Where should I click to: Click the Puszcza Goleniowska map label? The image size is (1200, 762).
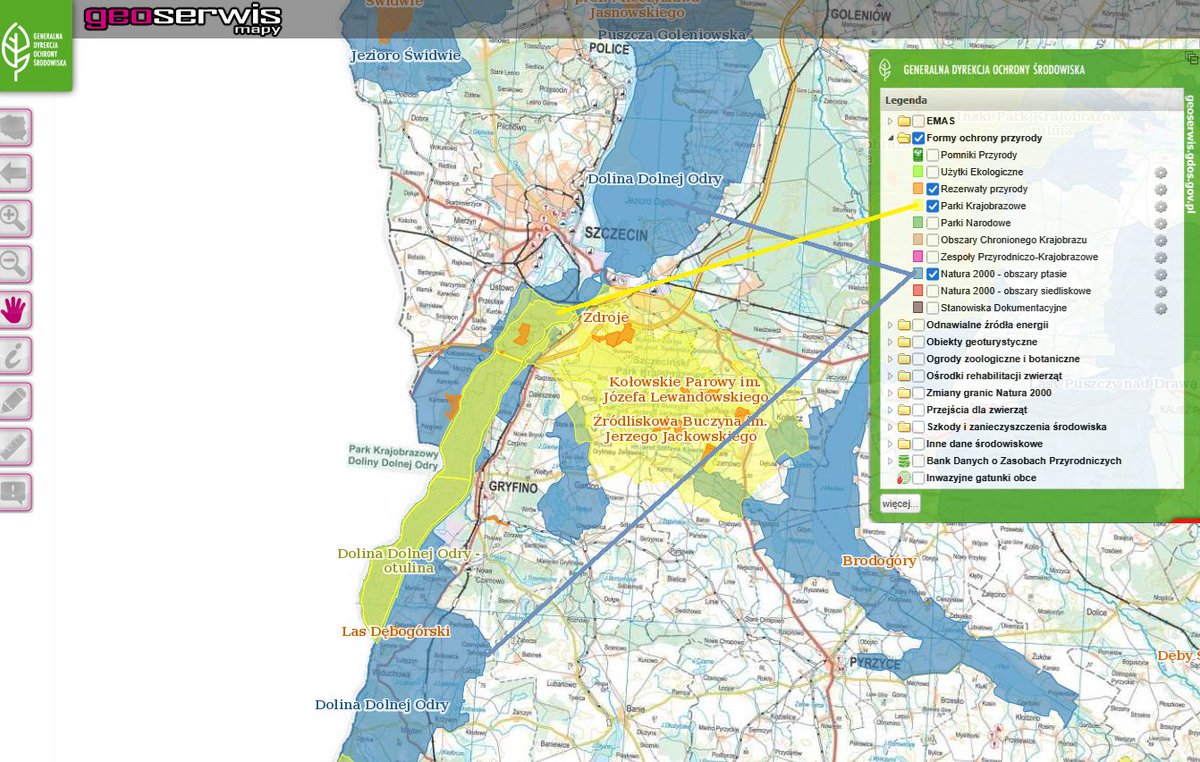click(672, 34)
